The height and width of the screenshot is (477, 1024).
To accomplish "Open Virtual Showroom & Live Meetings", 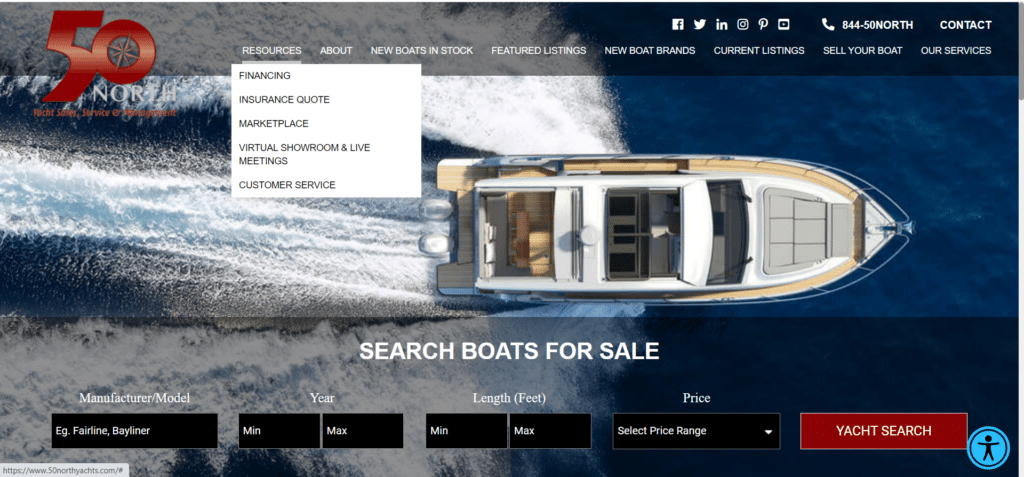I will click(x=304, y=154).
